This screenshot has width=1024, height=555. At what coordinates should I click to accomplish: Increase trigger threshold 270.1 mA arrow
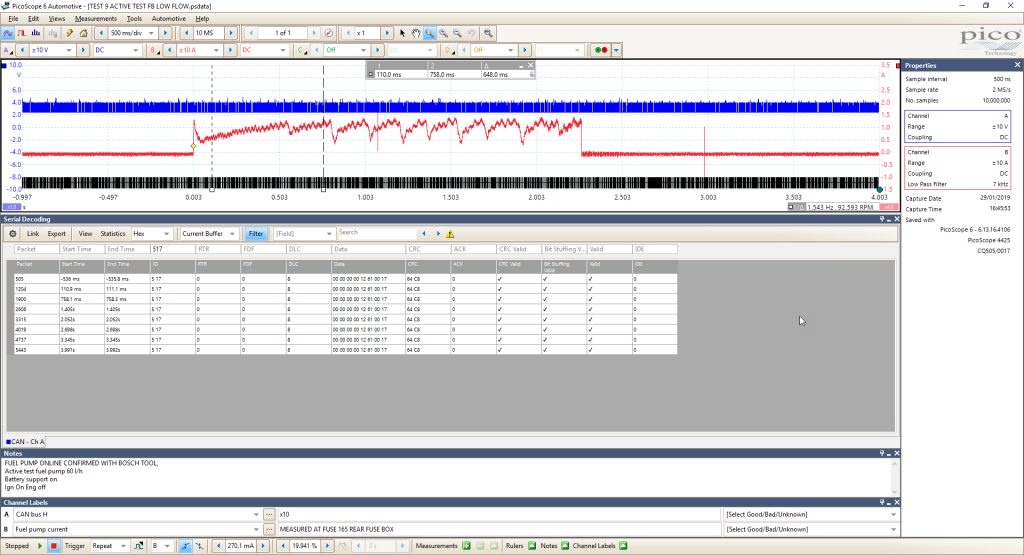tap(264, 546)
